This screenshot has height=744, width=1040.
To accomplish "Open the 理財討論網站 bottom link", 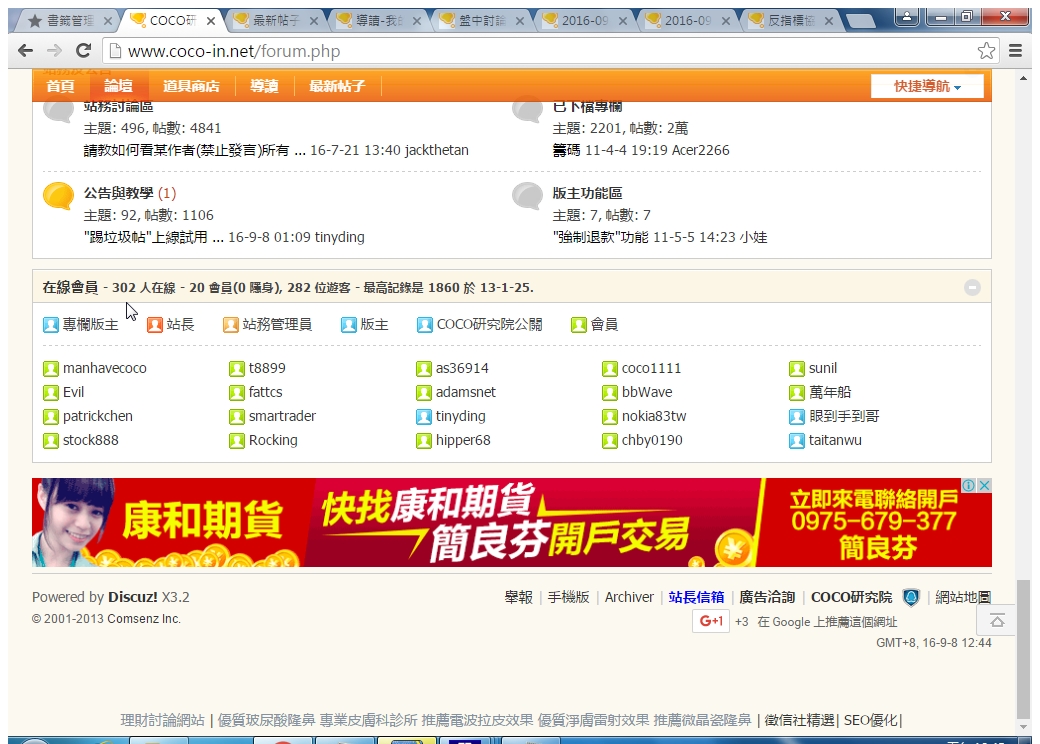I will click(x=162, y=720).
